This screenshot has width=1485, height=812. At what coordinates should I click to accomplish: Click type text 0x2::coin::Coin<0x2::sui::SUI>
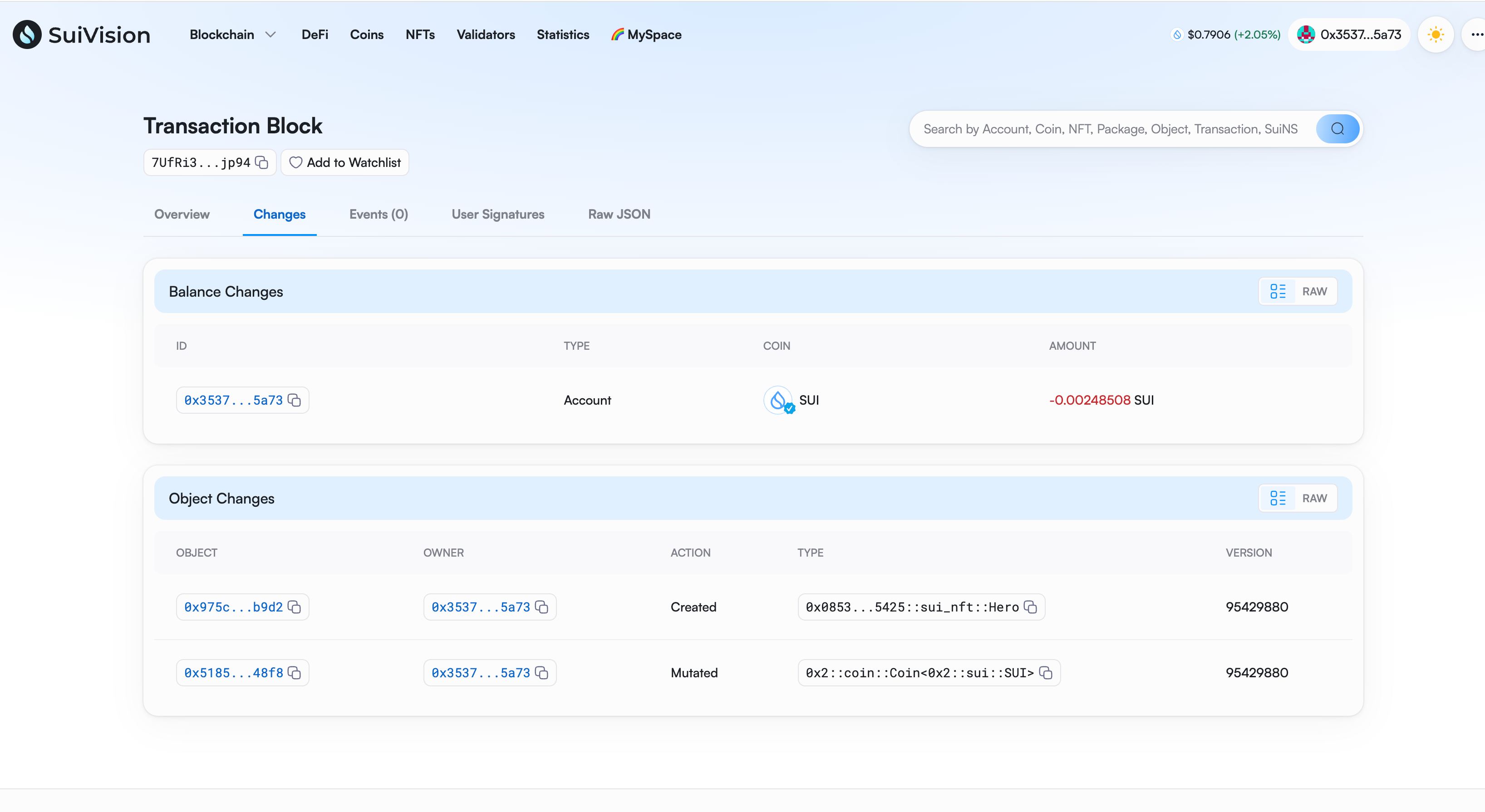pyautogui.click(x=920, y=673)
